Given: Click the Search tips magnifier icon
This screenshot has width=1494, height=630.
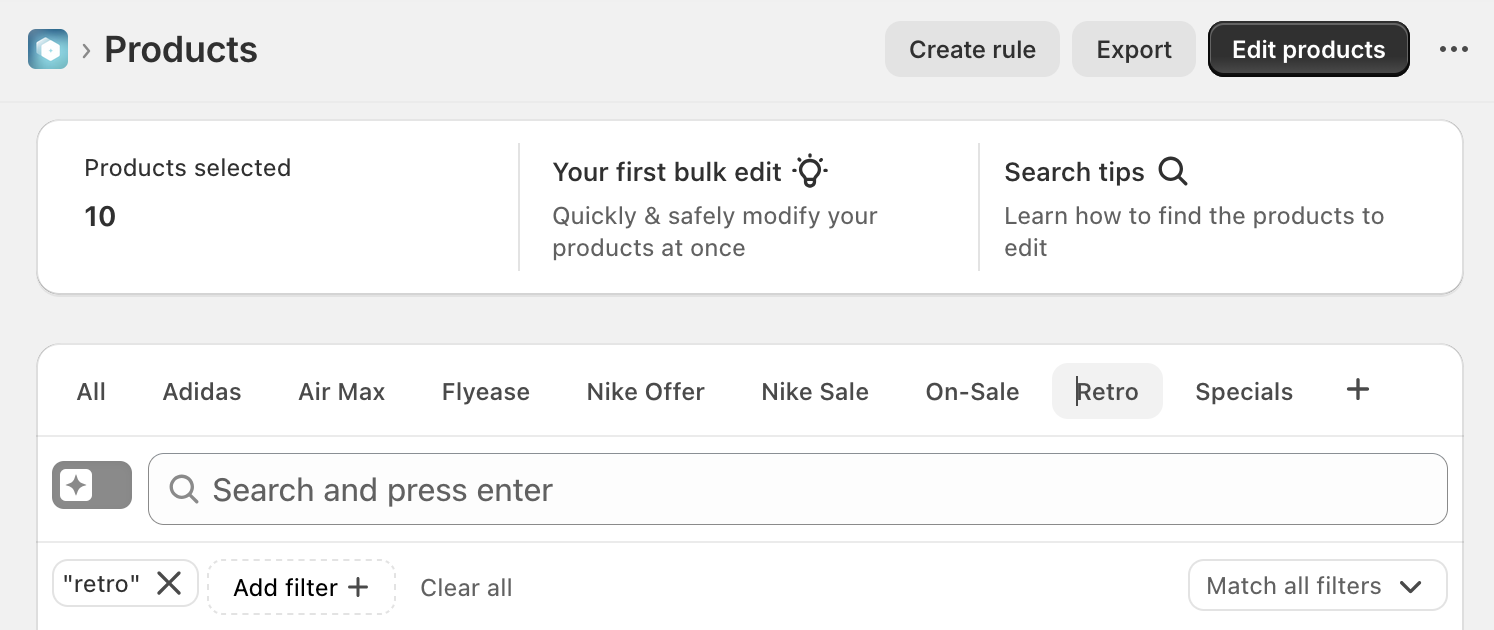Looking at the screenshot, I should tap(1173, 172).
